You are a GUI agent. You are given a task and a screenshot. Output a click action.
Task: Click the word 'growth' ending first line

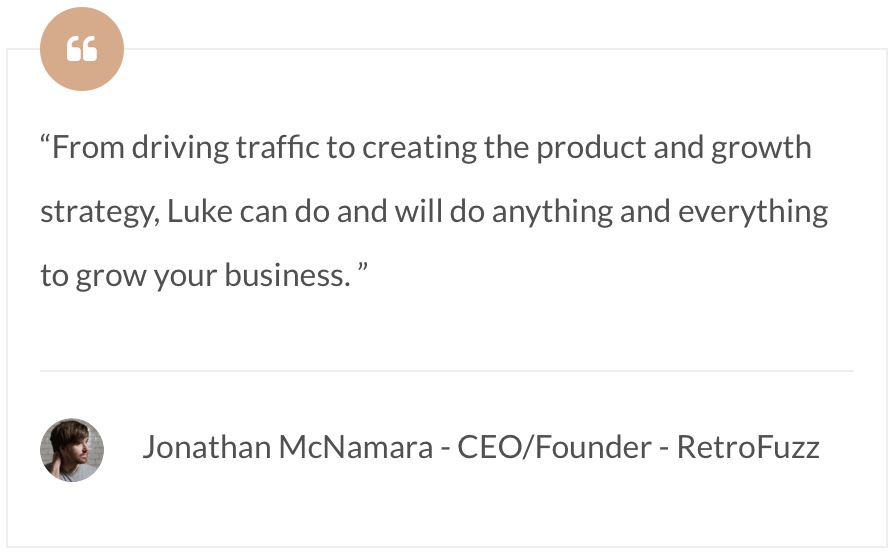(x=761, y=149)
